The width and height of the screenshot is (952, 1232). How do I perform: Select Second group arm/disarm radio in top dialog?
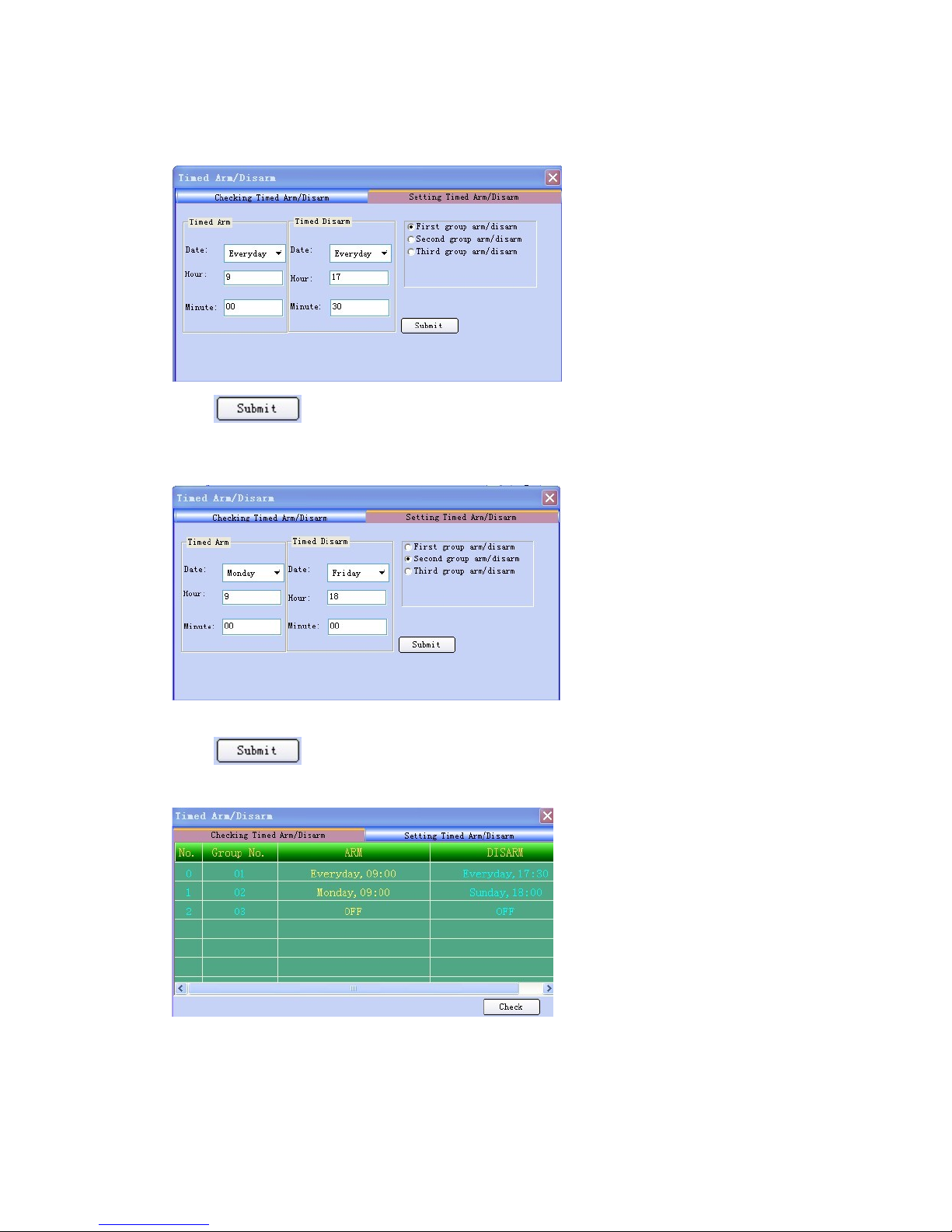pos(411,239)
